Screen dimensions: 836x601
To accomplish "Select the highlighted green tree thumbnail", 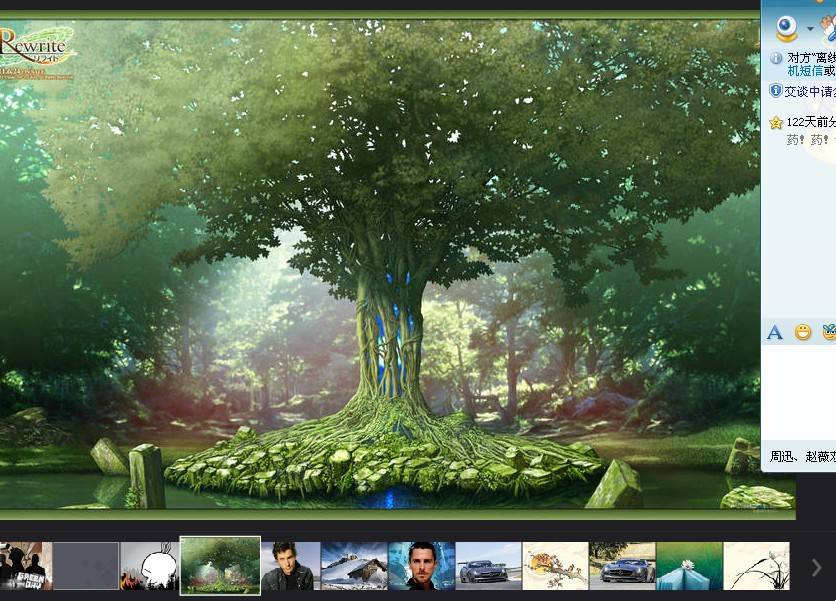I will [x=220, y=565].
